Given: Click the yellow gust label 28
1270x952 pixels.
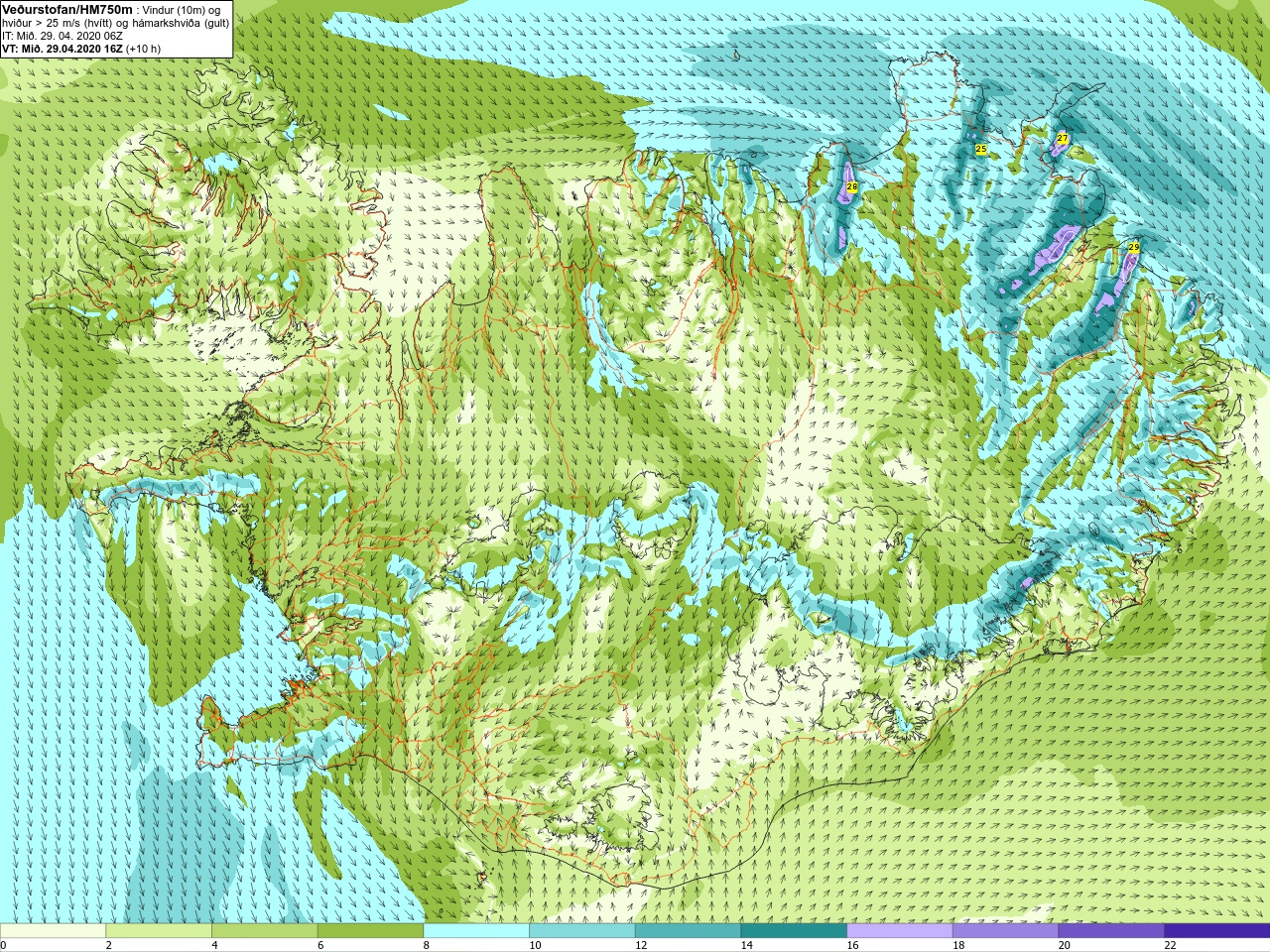Looking at the screenshot, I should point(851,186).
